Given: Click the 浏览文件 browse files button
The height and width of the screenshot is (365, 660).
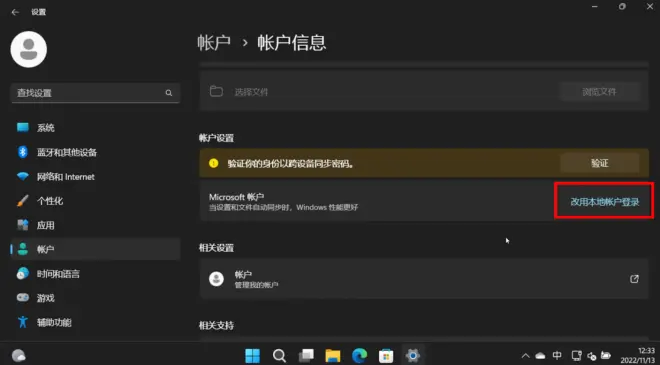Looking at the screenshot, I should point(599,91).
